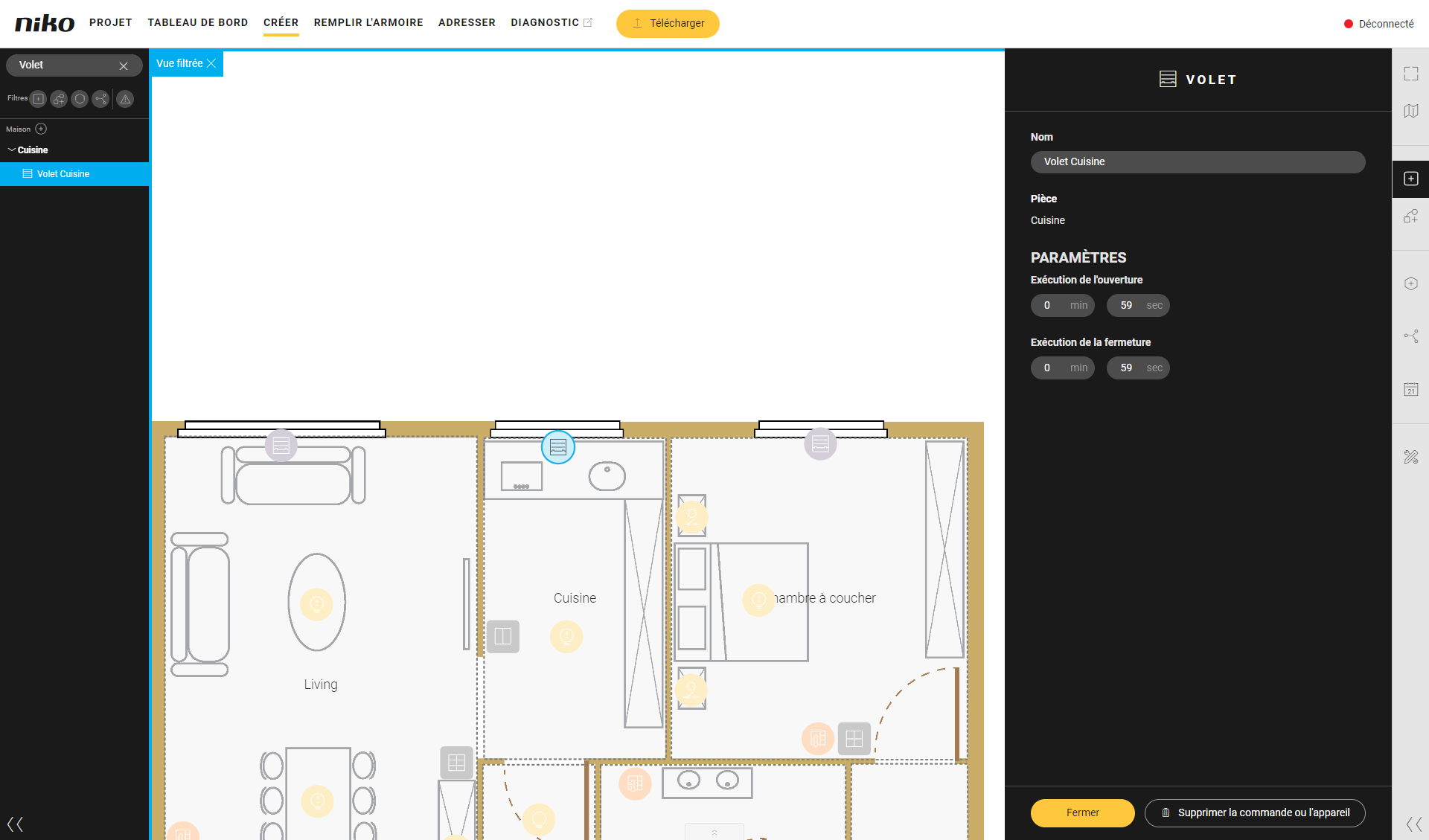Open the calendar icon in right sidebar
This screenshot has width=1429, height=840.
tap(1411, 389)
